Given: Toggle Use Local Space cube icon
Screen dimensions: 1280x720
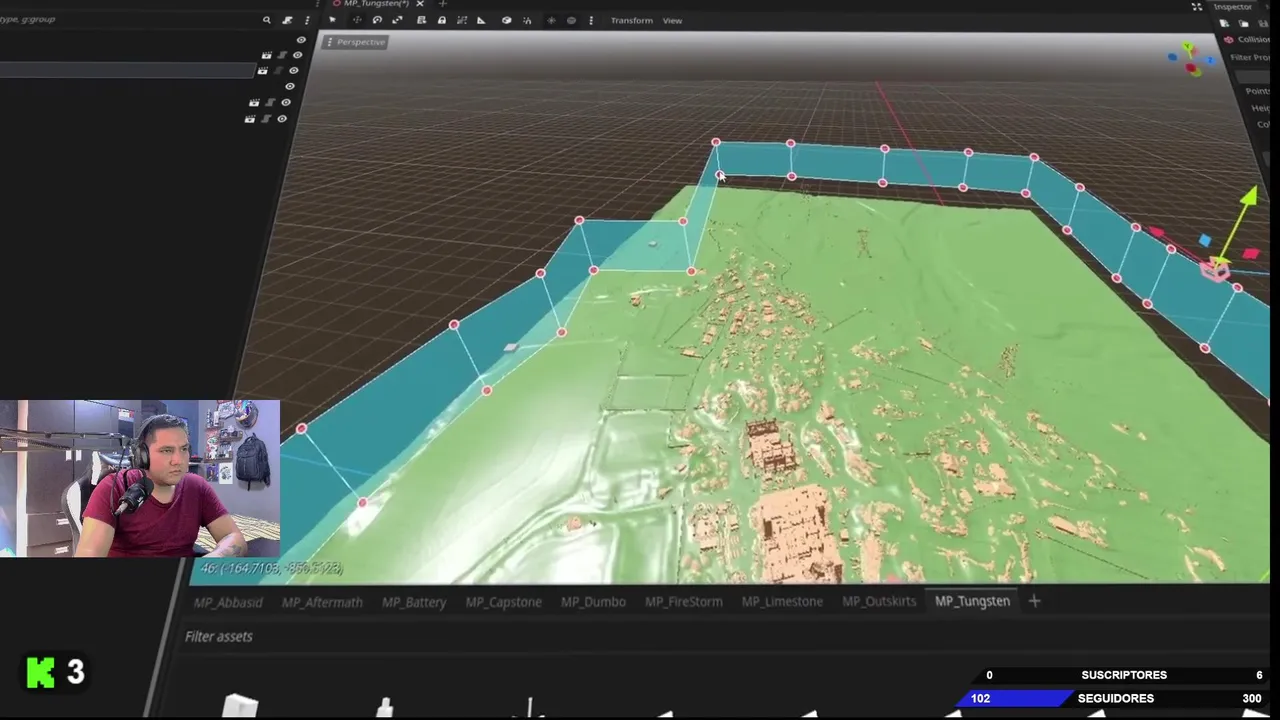Looking at the screenshot, I should point(507,20).
